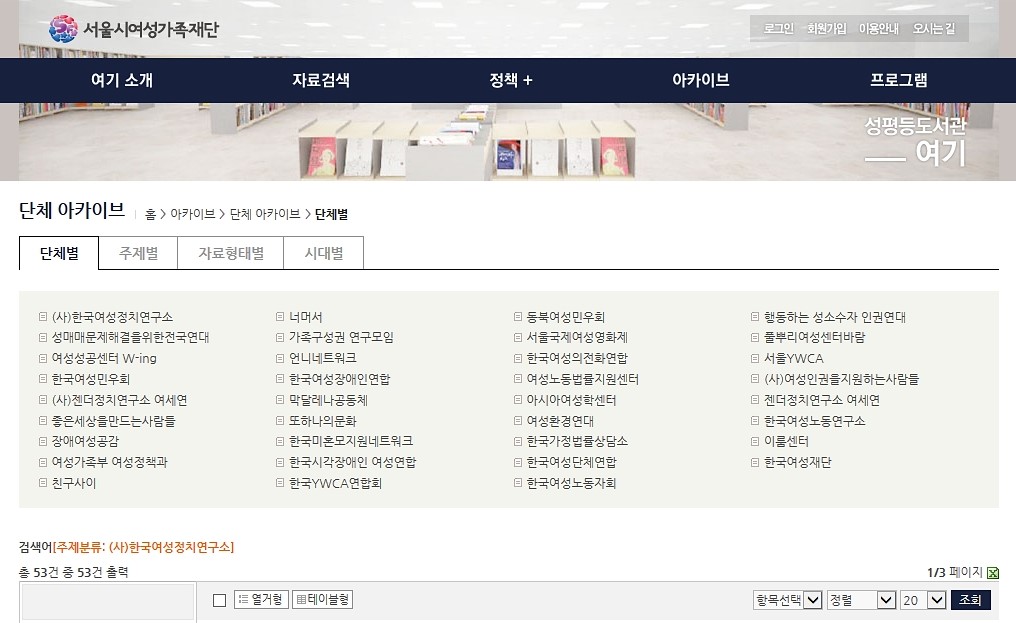The height and width of the screenshot is (623, 1016).
Task: Select the (사)한국여성정치연구소 organization
Action: 112,317
